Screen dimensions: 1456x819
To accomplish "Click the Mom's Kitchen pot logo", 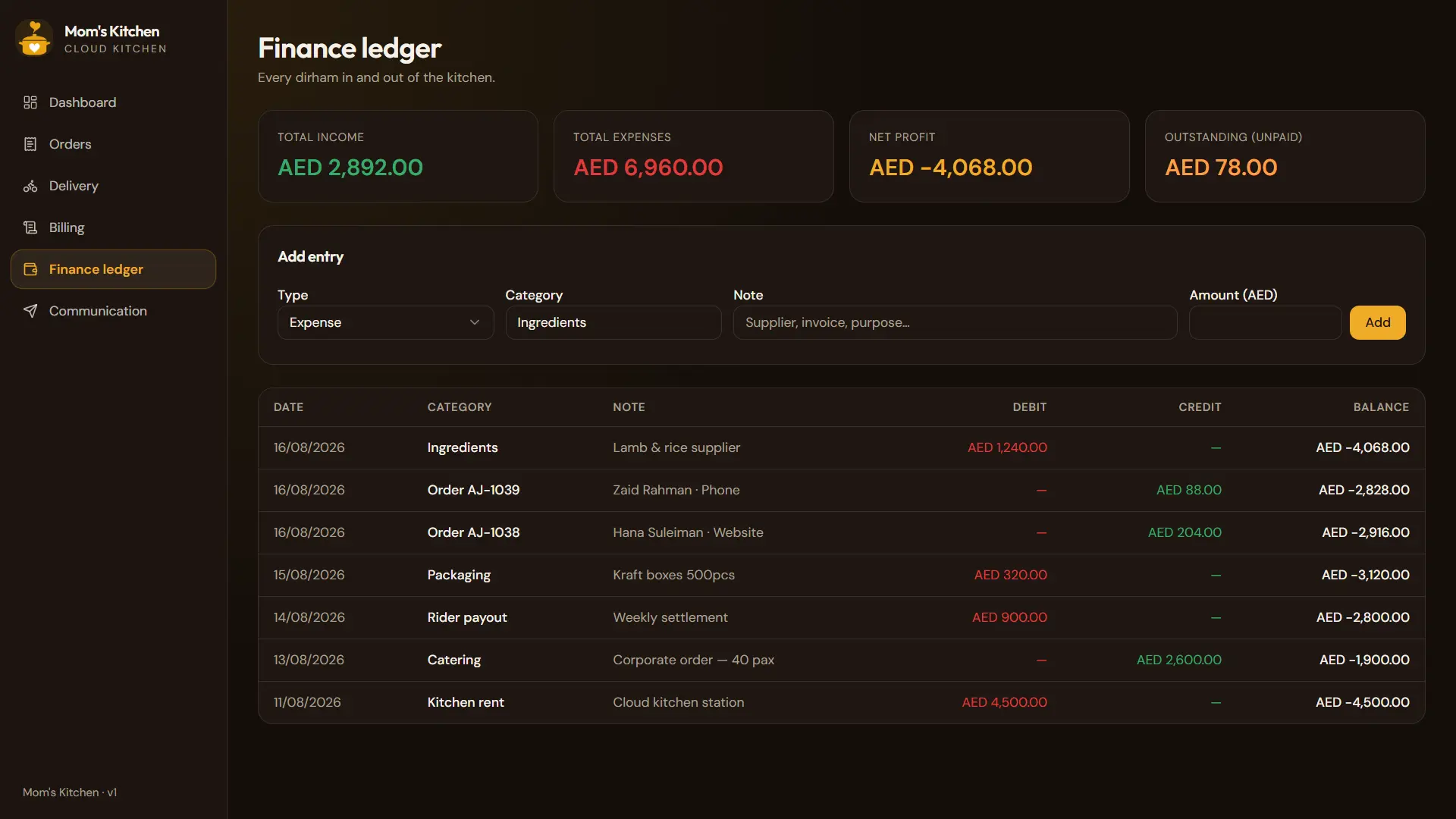I will point(34,39).
